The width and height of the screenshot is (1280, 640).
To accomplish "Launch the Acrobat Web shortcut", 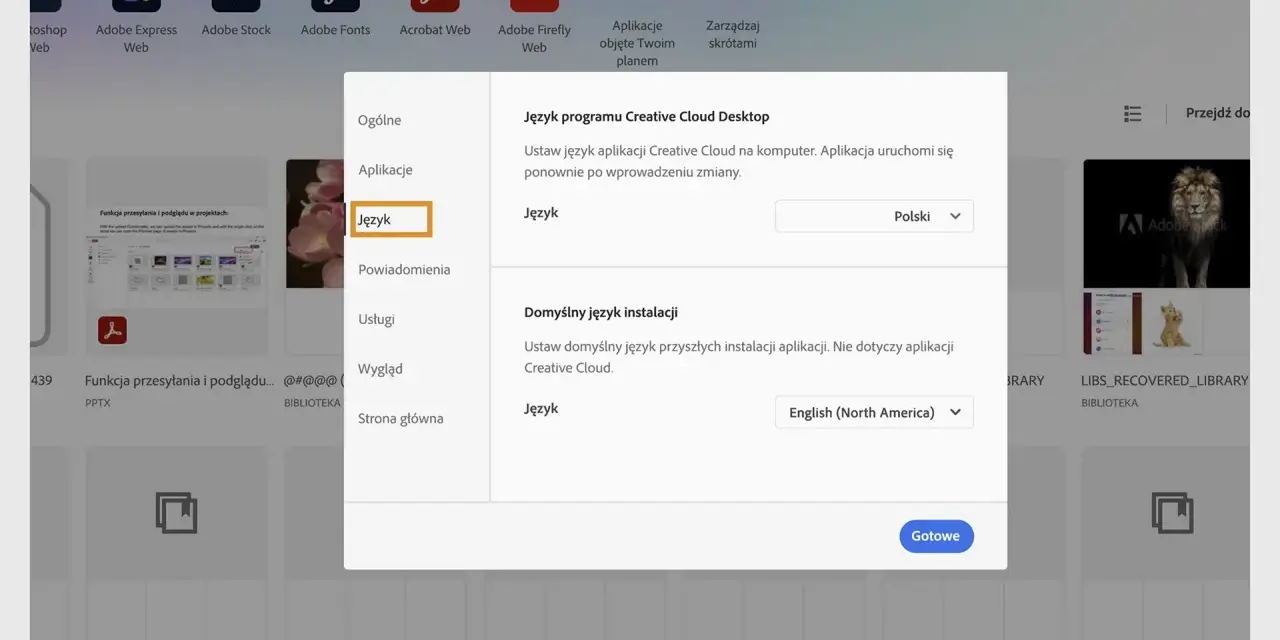I will pyautogui.click(x=435, y=20).
